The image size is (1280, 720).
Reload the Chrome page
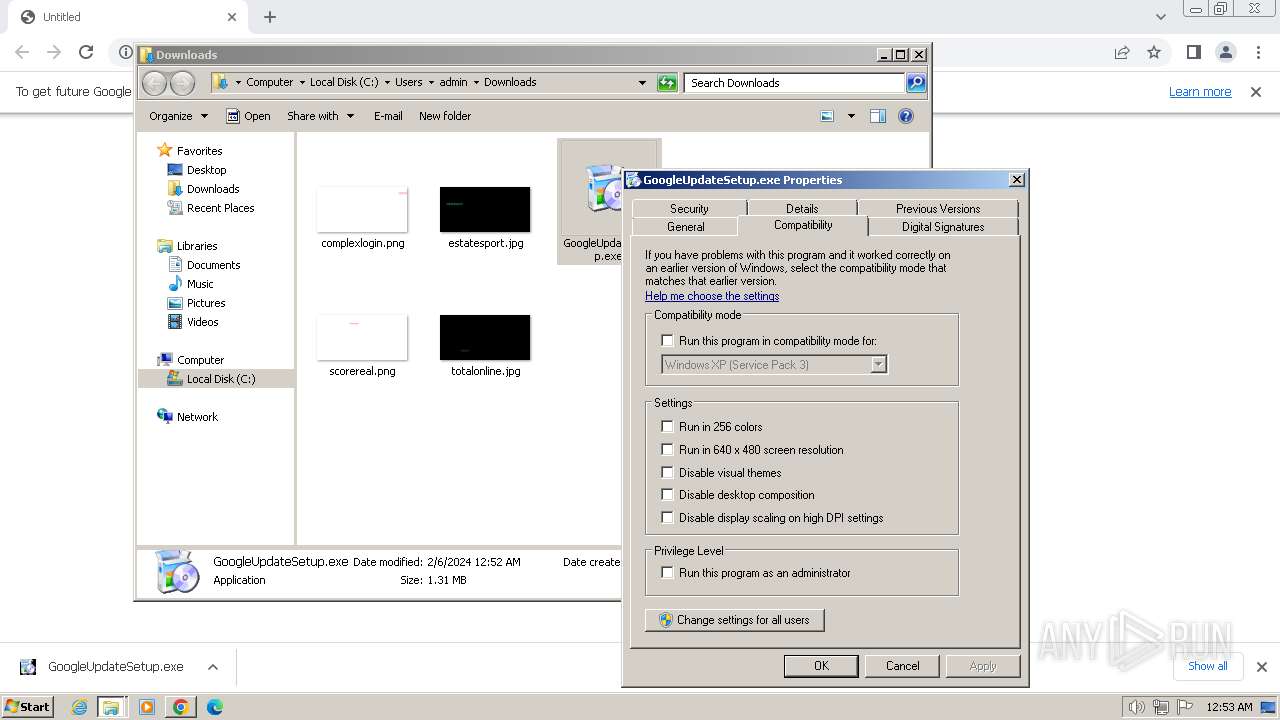pos(86,52)
